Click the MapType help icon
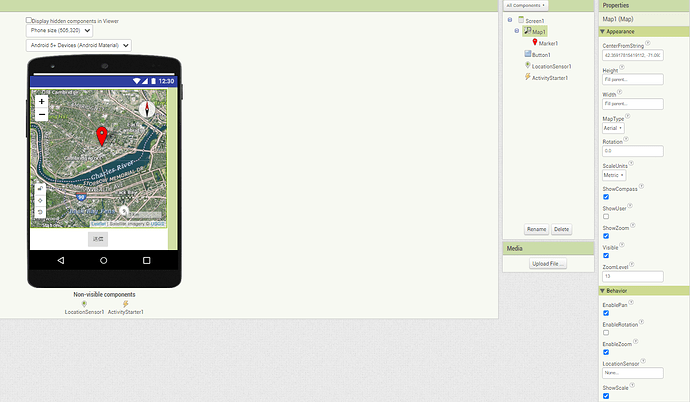This screenshot has width=690, height=402. click(x=628, y=116)
